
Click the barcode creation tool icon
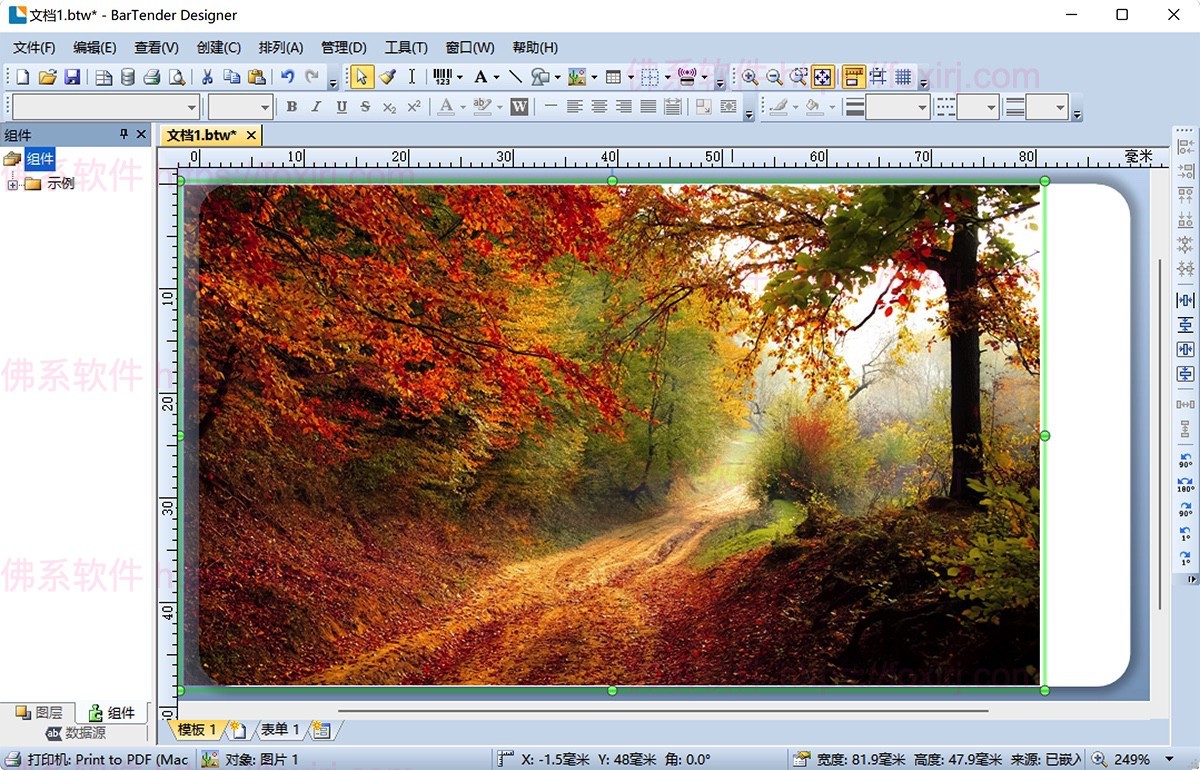pos(442,77)
